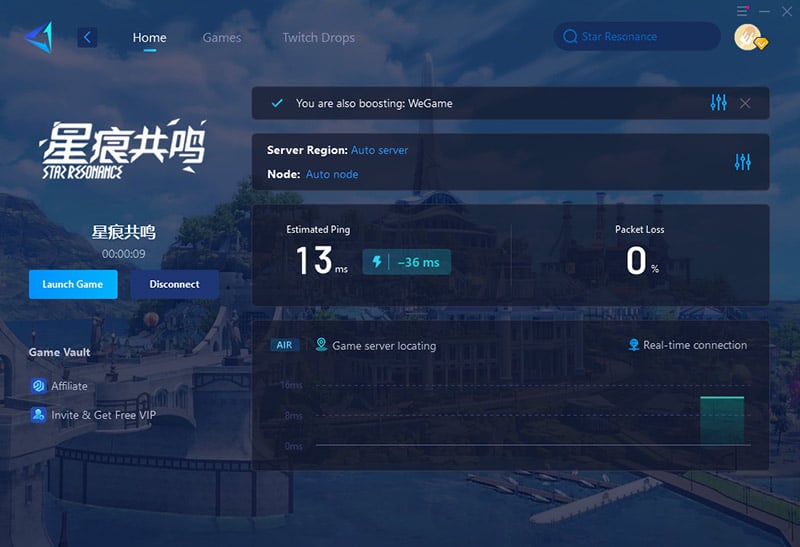Click the Affiliate icon in Game Vault

click(x=38, y=386)
